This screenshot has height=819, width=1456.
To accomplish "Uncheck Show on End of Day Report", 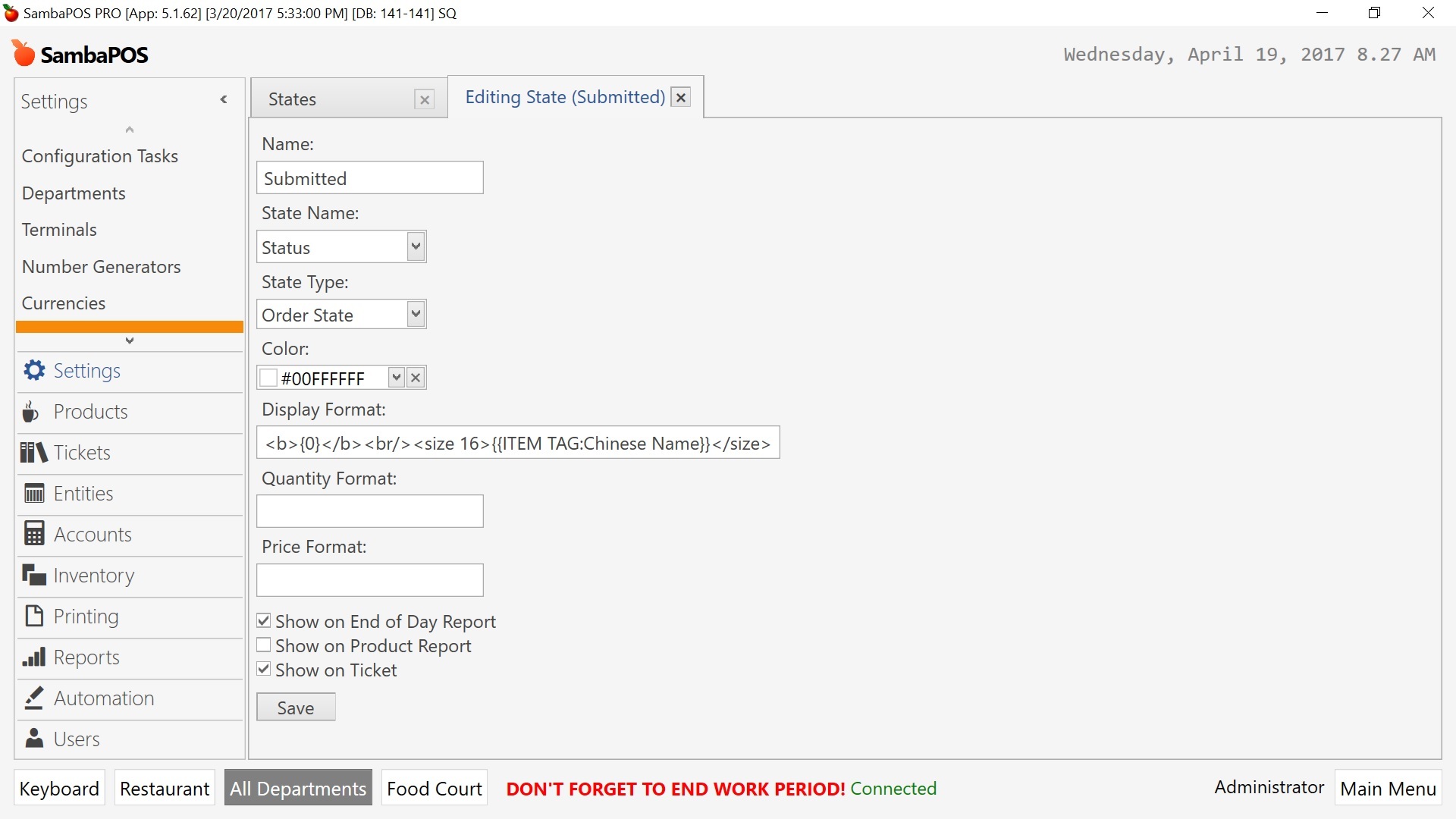I will pyautogui.click(x=263, y=620).
